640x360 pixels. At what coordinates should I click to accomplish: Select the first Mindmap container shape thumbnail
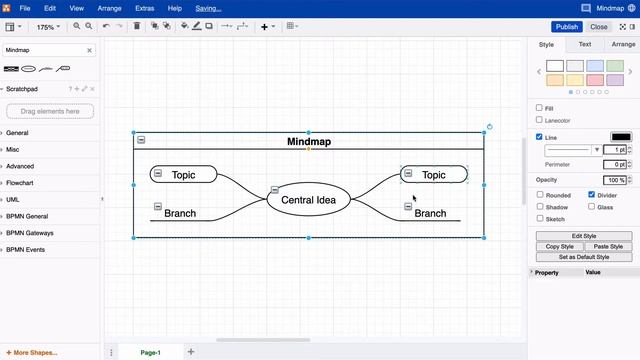tap(11, 69)
